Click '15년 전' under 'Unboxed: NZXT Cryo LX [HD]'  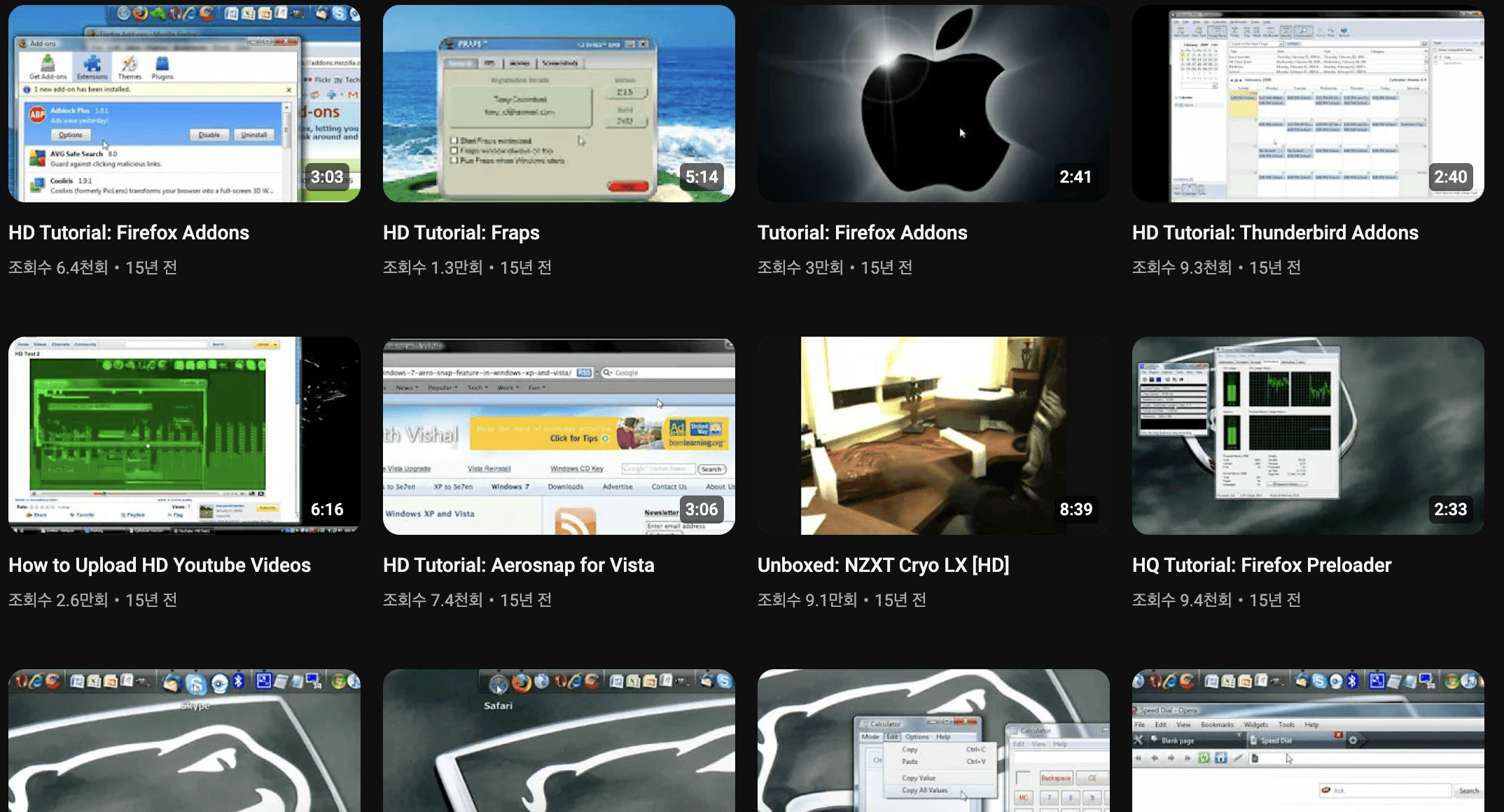[900, 600]
